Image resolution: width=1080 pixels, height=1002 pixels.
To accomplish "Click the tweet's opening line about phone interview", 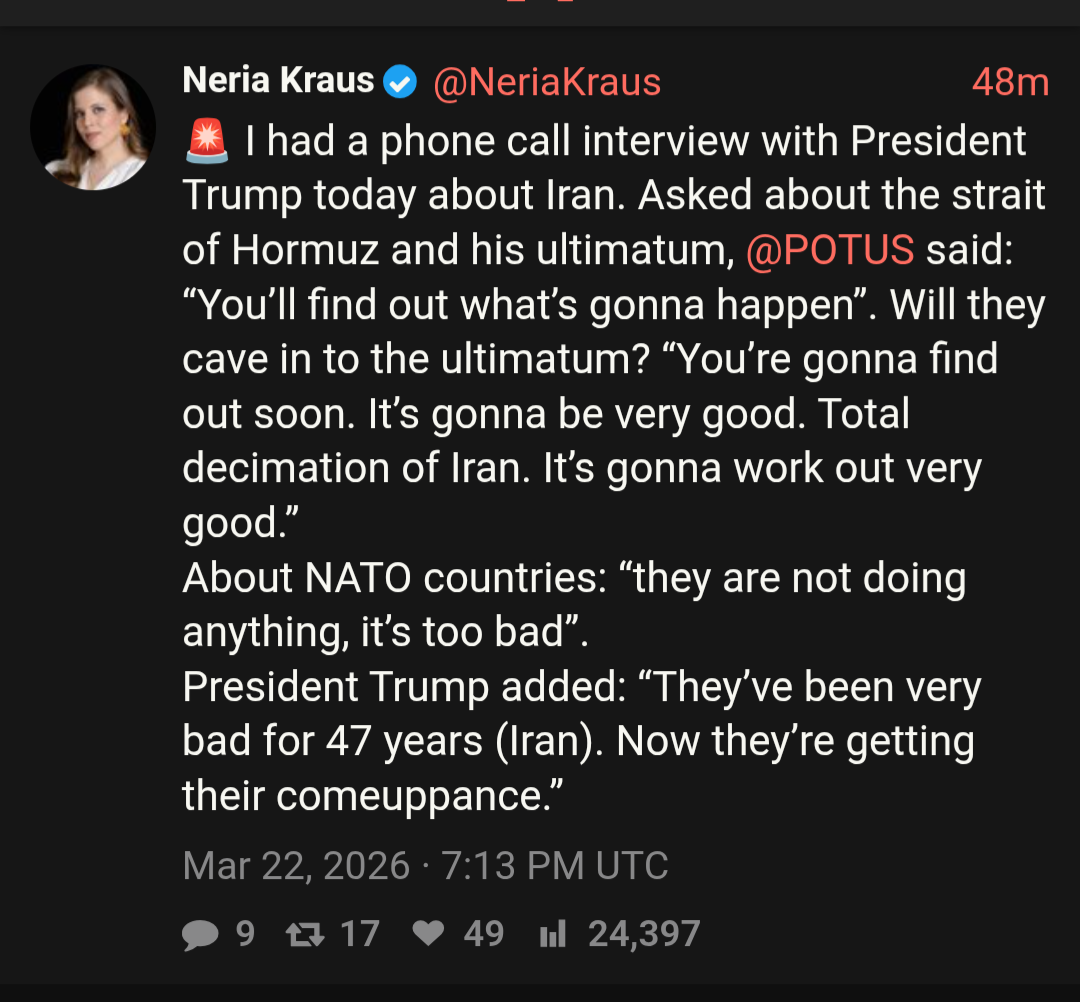I will coord(636,142).
